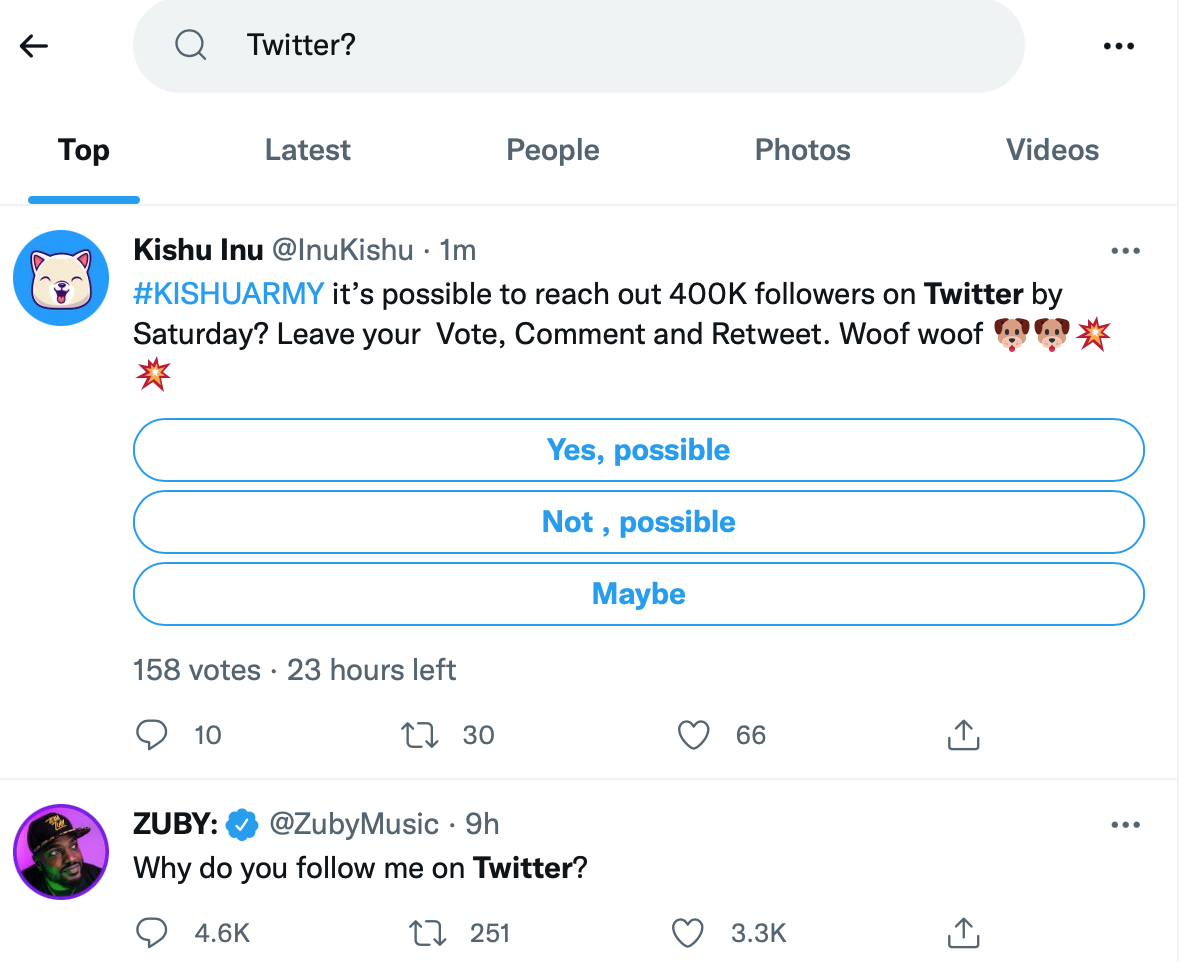Click the Twitter search input field

pos(600,45)
